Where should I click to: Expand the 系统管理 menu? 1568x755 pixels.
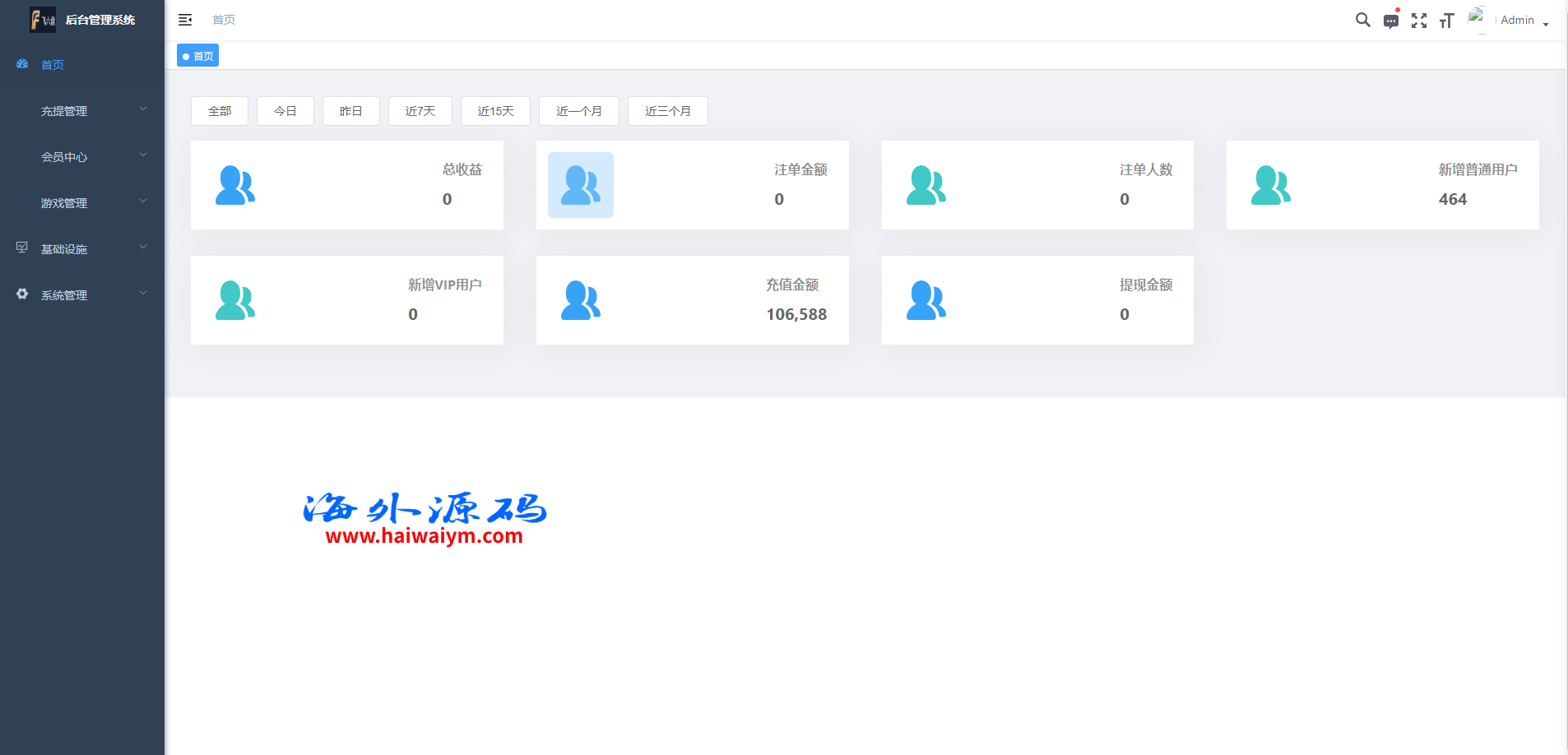click(82, 295)
